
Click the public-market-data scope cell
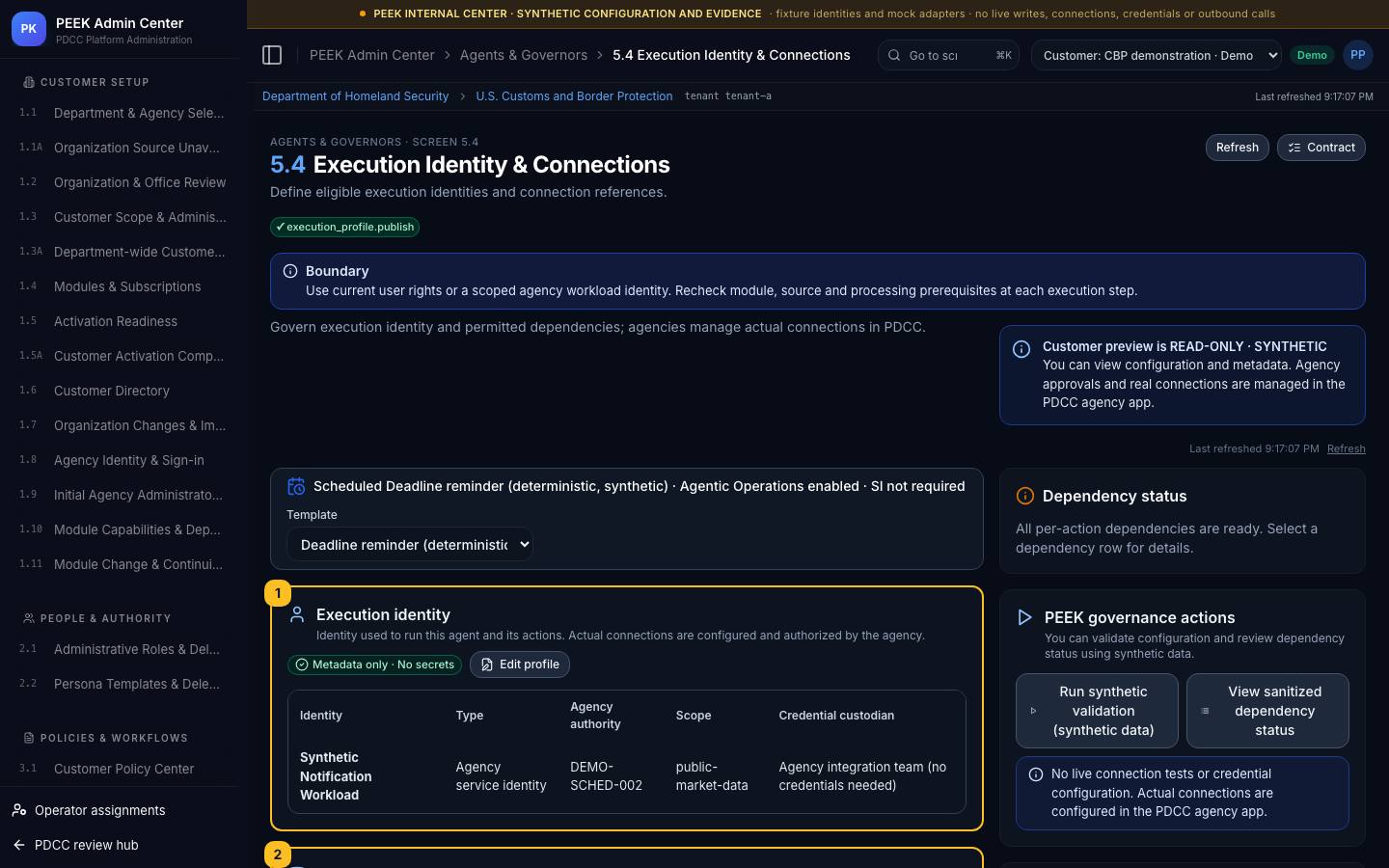[712, 776]
